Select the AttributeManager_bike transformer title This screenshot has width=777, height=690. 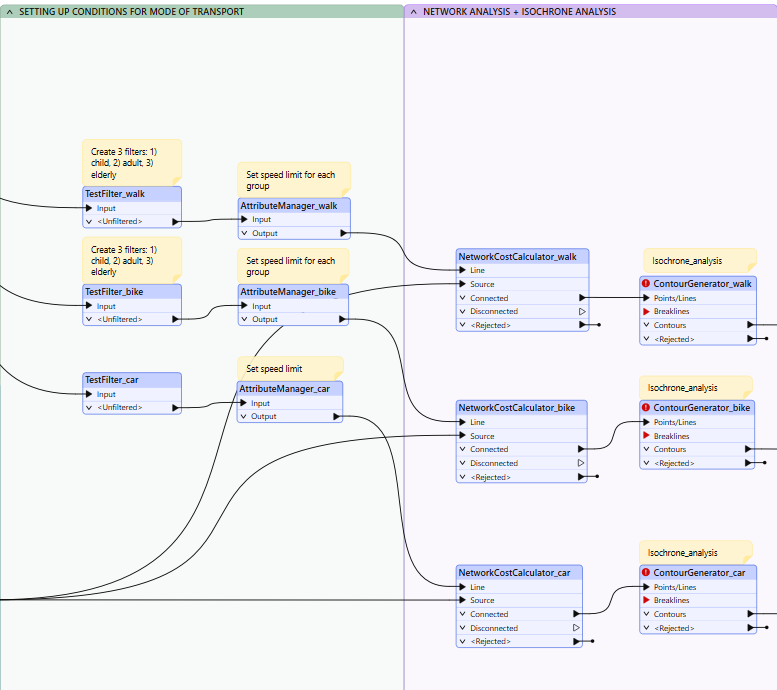point(288,291)
